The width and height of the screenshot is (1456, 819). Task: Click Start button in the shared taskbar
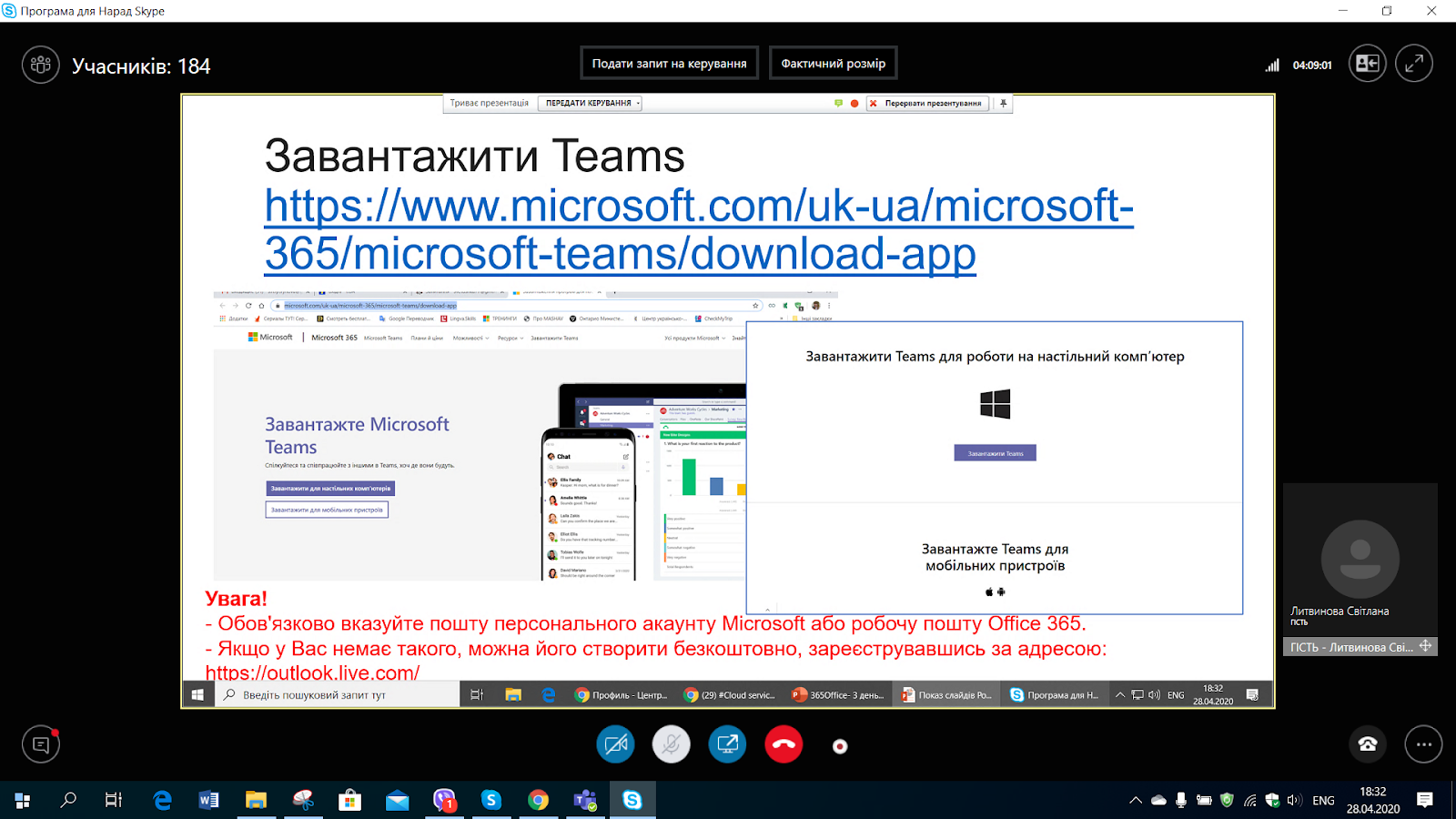(x=197, y=695)
